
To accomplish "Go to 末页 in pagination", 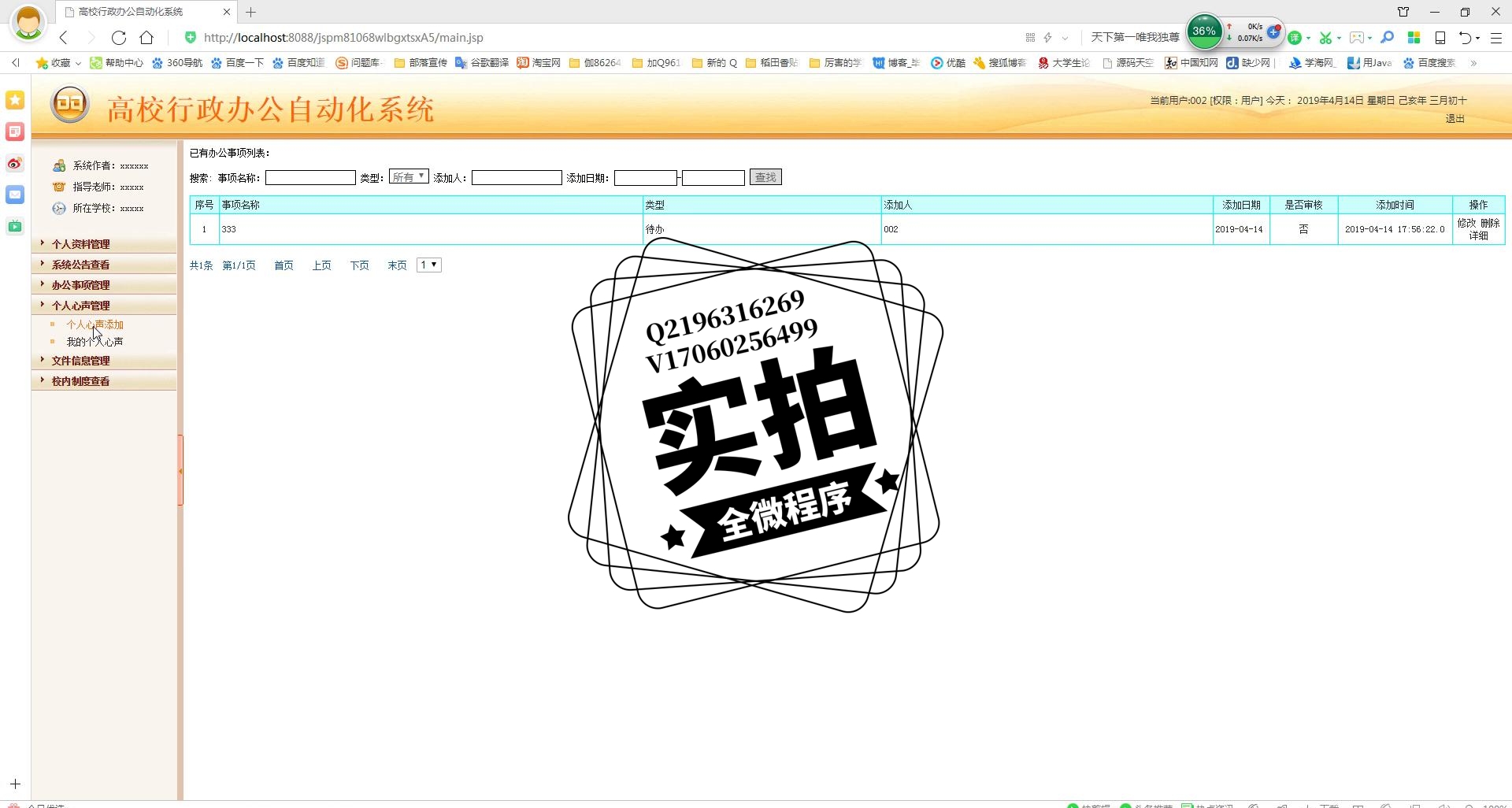I will [x=397, y=265].
